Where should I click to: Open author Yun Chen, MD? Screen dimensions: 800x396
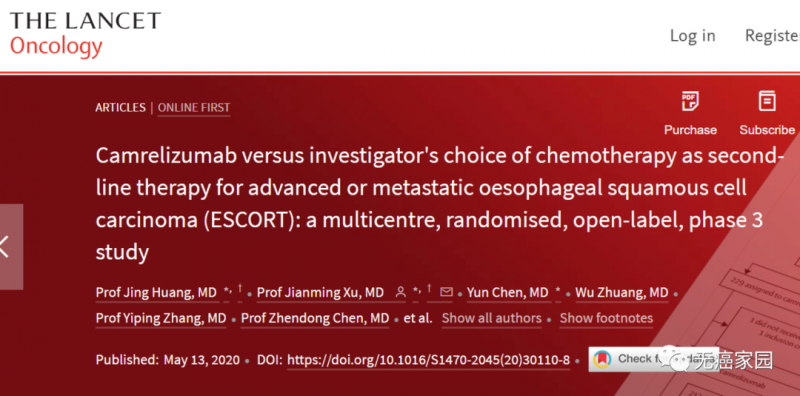(508, 293)
